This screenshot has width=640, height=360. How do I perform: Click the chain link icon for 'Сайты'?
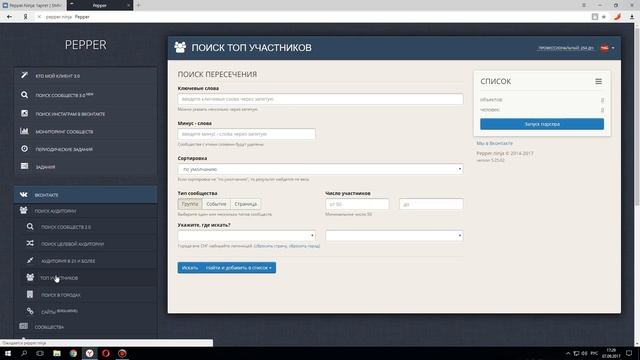pyautogui.click(x=30, y=311)
